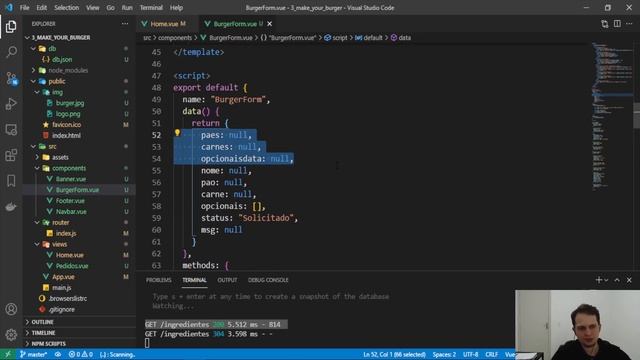Open the Accounts menu icon
640x360 pixels.
pos(11,309)
